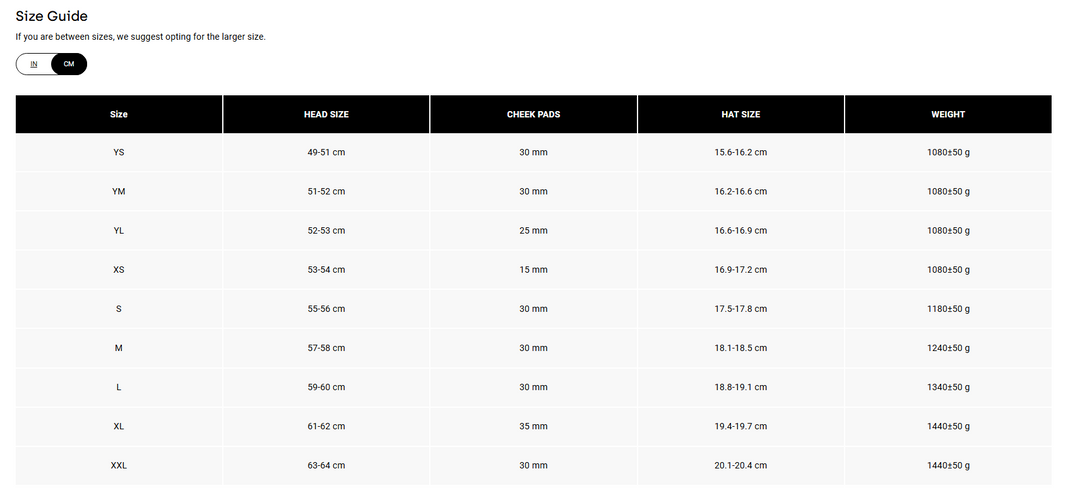The image size is (1080, 500).
Task: Click the XXL size row label
Action: [119, 466]
